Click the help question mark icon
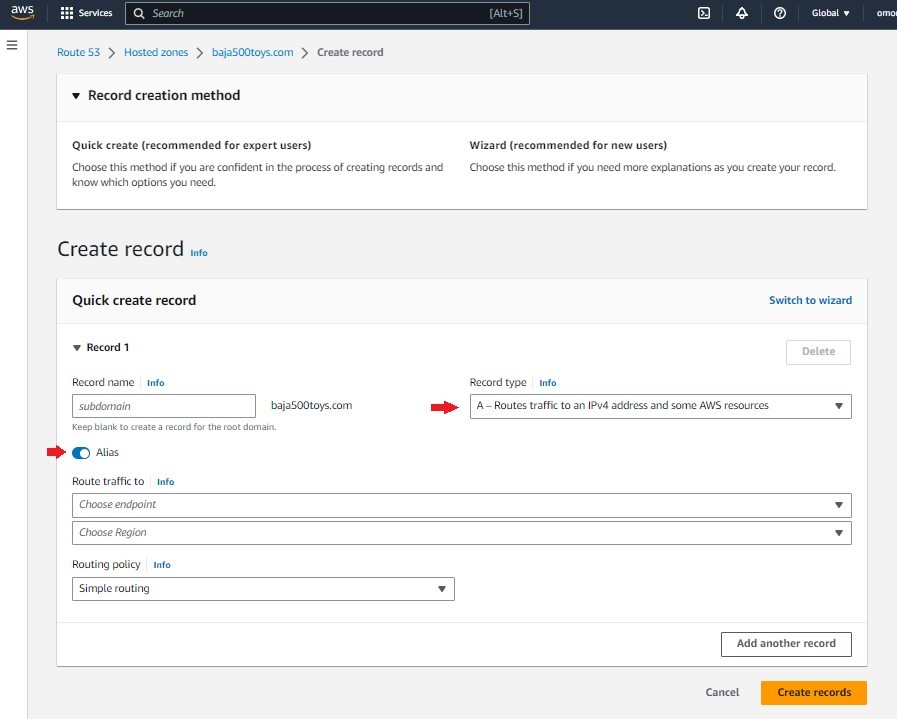Image resolution: width=897 pixels, height=719 pixels. tap(780, 13)
